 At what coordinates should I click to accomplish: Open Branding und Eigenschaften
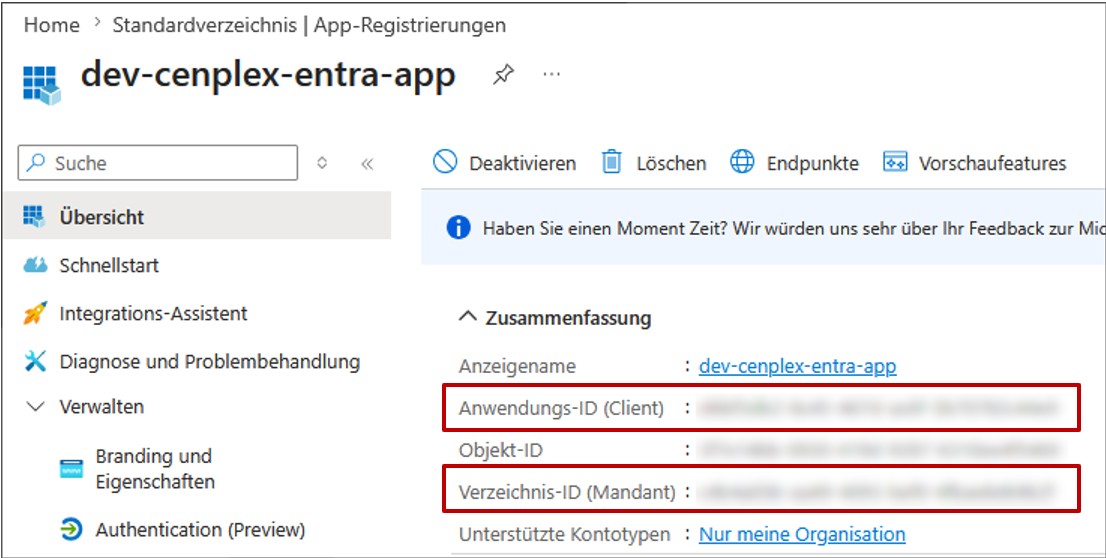155,469
